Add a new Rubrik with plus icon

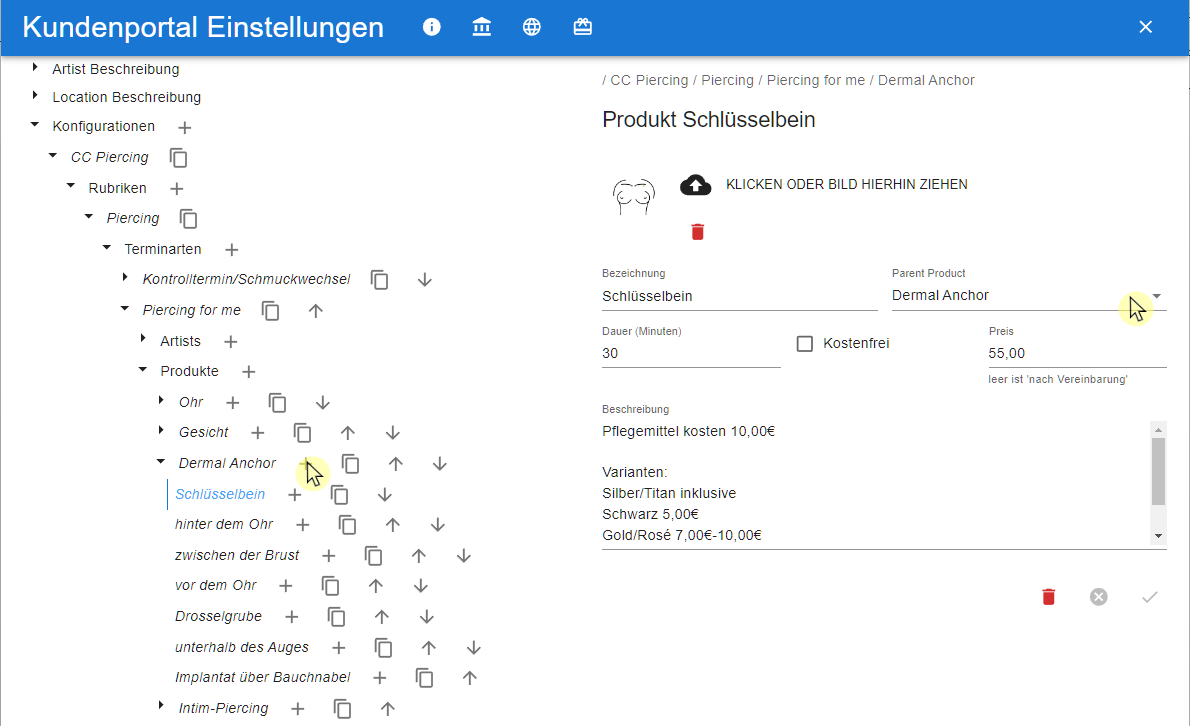[176, 189]
